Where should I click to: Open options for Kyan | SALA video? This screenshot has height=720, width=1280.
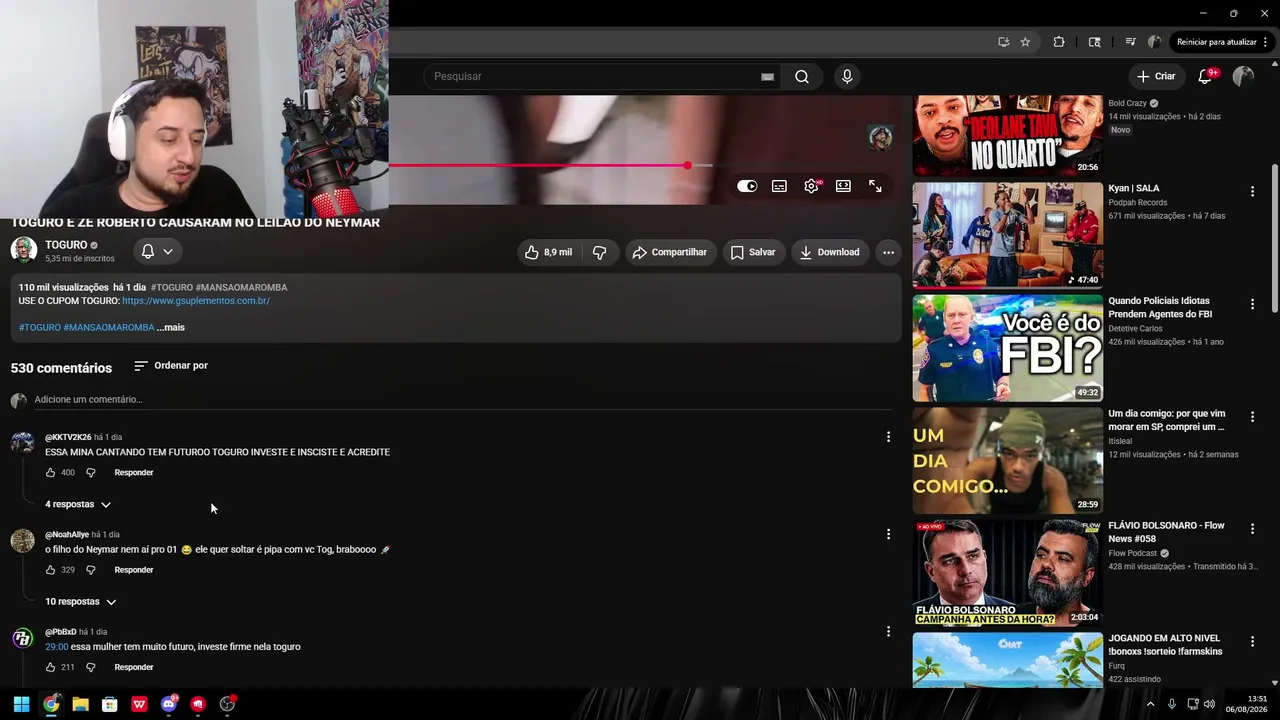[x=1252, y=191]
